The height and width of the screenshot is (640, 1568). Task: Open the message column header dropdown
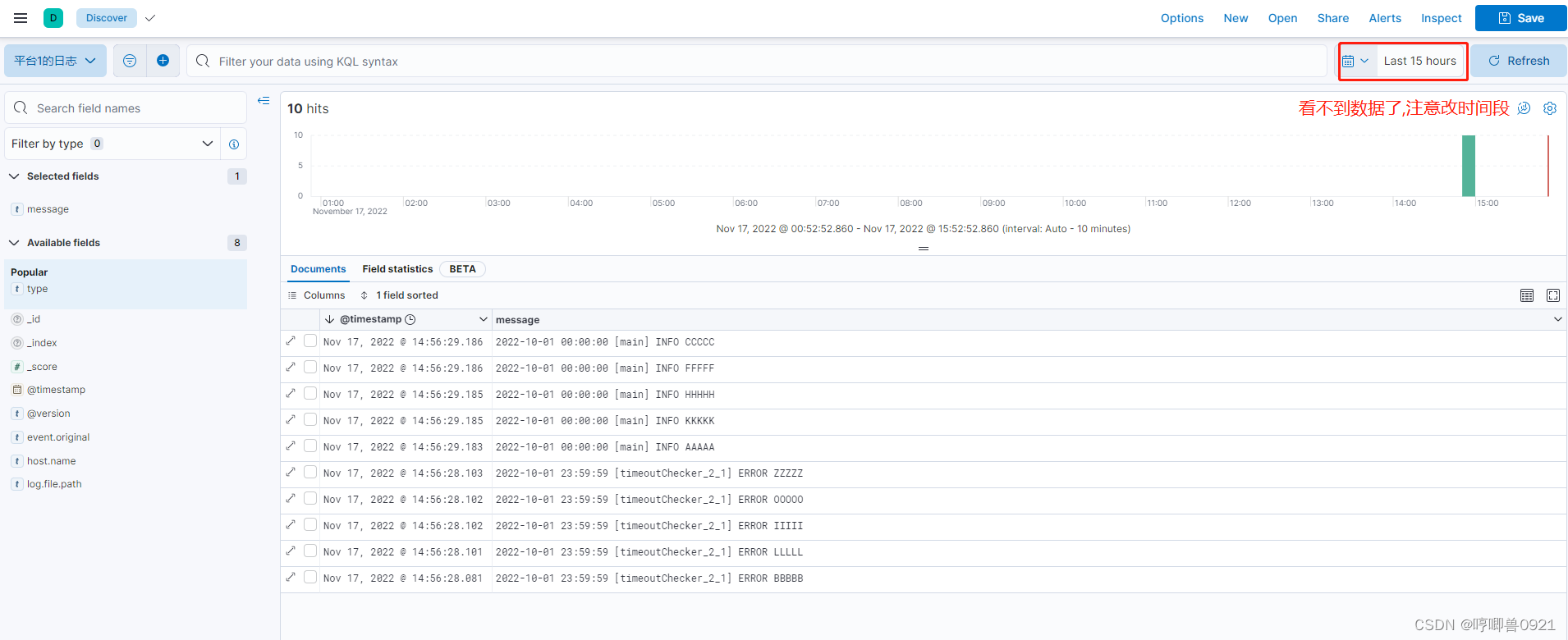click(1557, 319)
